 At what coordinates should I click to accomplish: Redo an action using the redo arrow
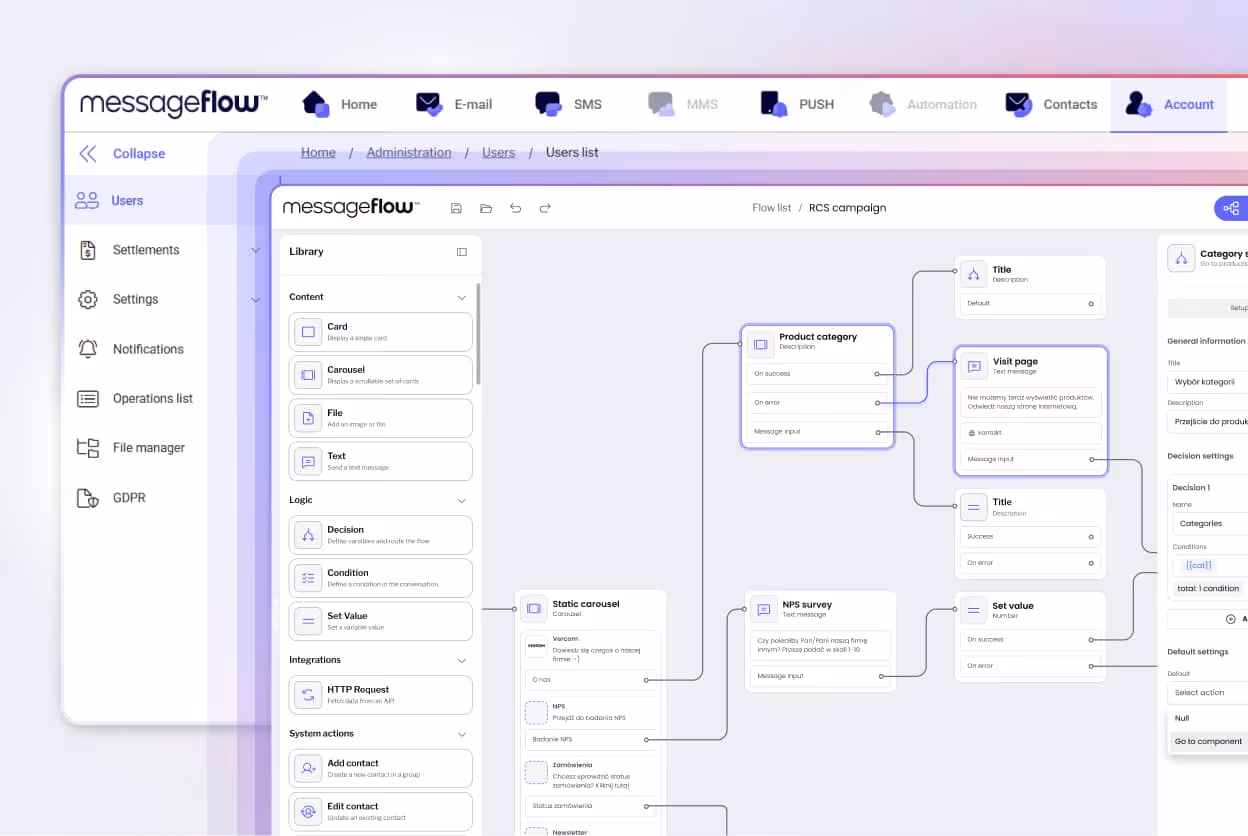coord(545,208)
